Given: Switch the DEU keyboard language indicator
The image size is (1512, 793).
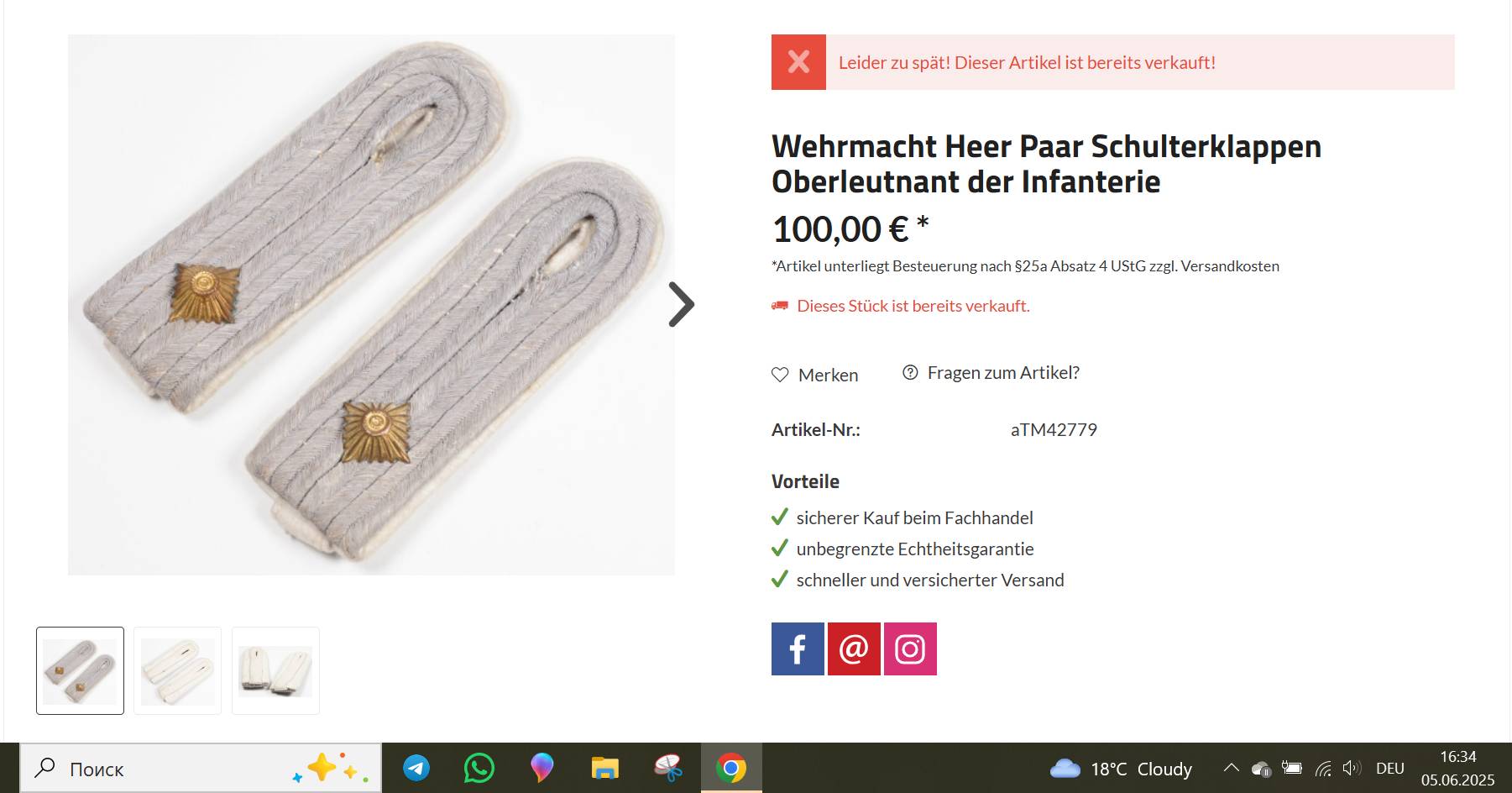Looking at the screenshot, I should click(1390, 768).
